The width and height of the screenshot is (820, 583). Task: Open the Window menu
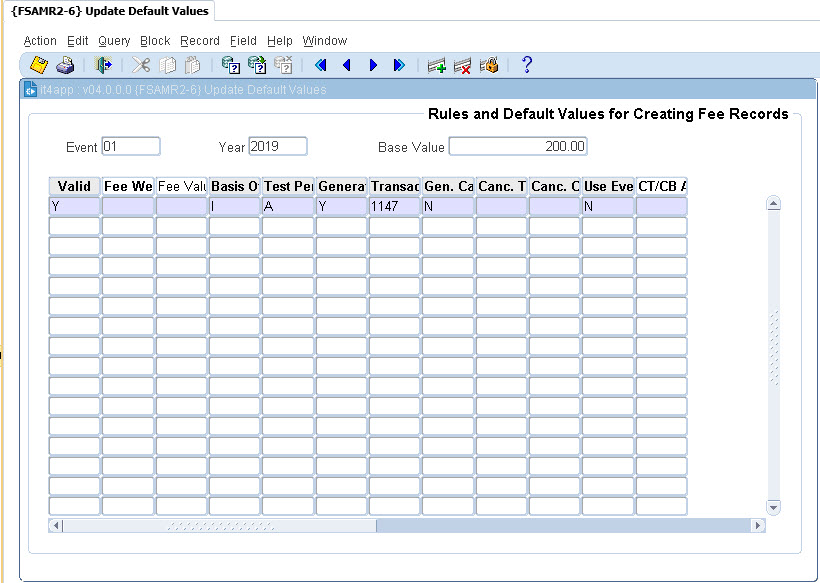pos(325,41)
